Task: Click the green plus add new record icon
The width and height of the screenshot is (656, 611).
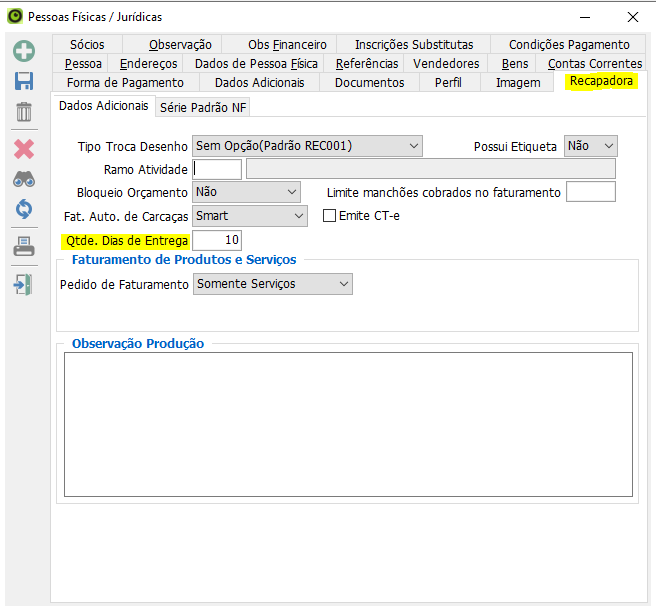Action: click(23, 51)
